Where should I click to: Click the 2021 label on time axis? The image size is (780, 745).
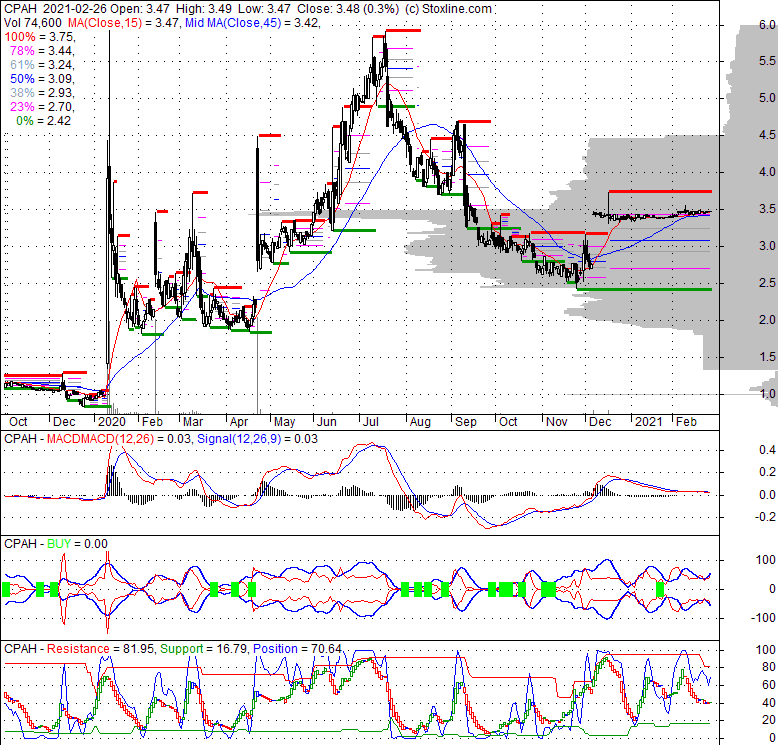[x=649, y=422]
